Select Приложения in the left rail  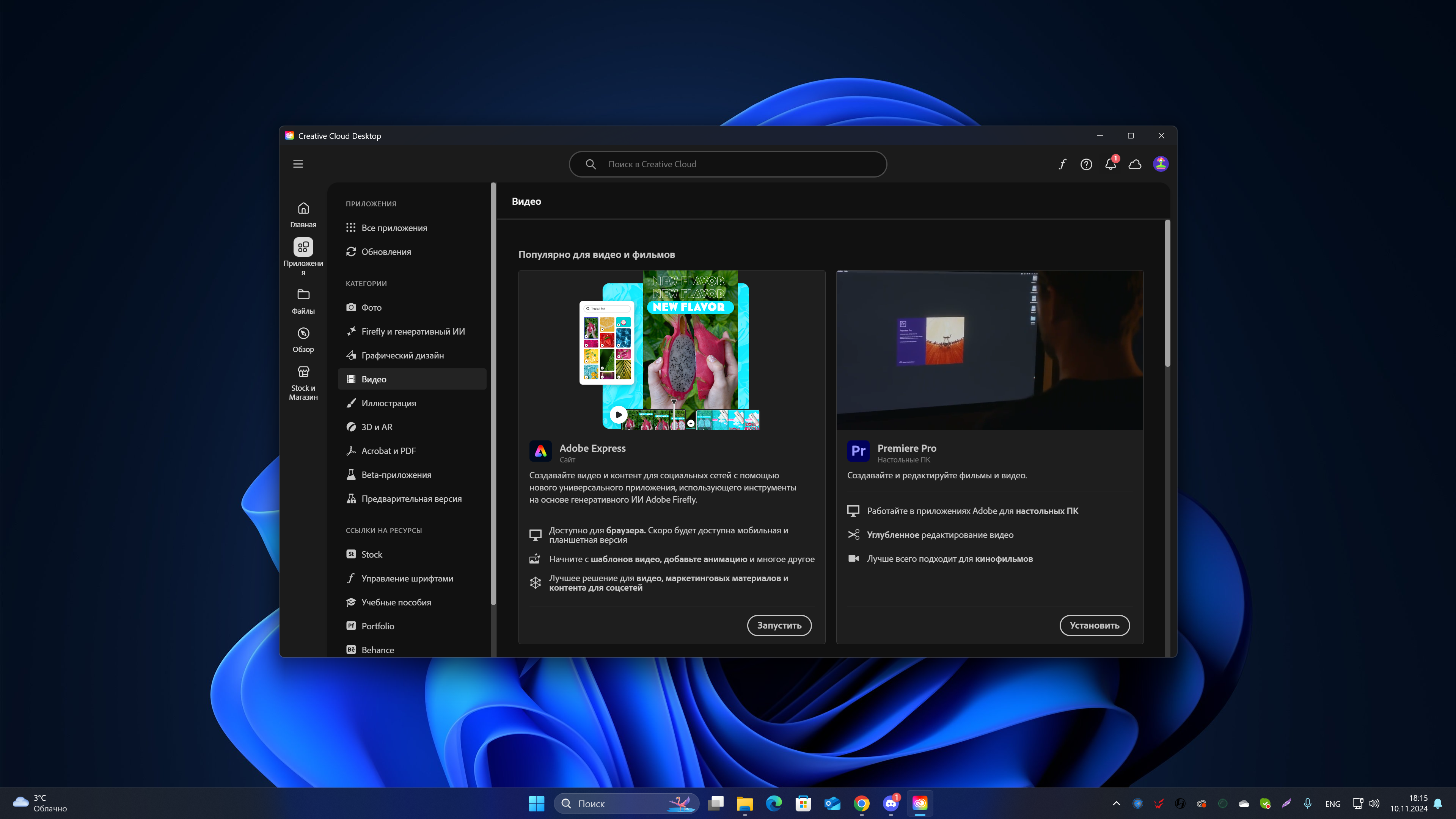pos(303,256)
